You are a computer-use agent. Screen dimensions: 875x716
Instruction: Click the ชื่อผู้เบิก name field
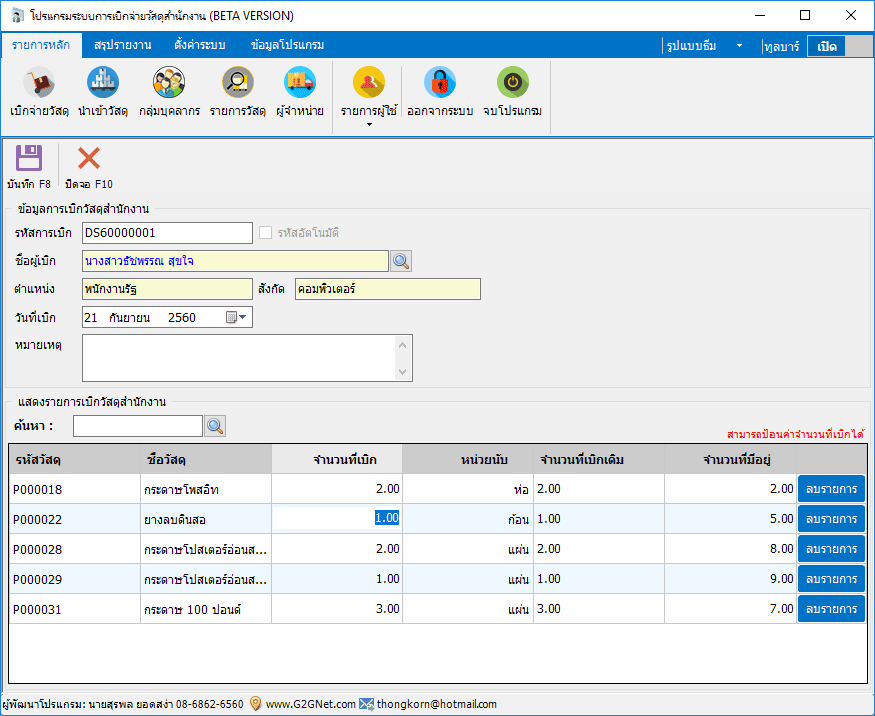click(235, 261)
